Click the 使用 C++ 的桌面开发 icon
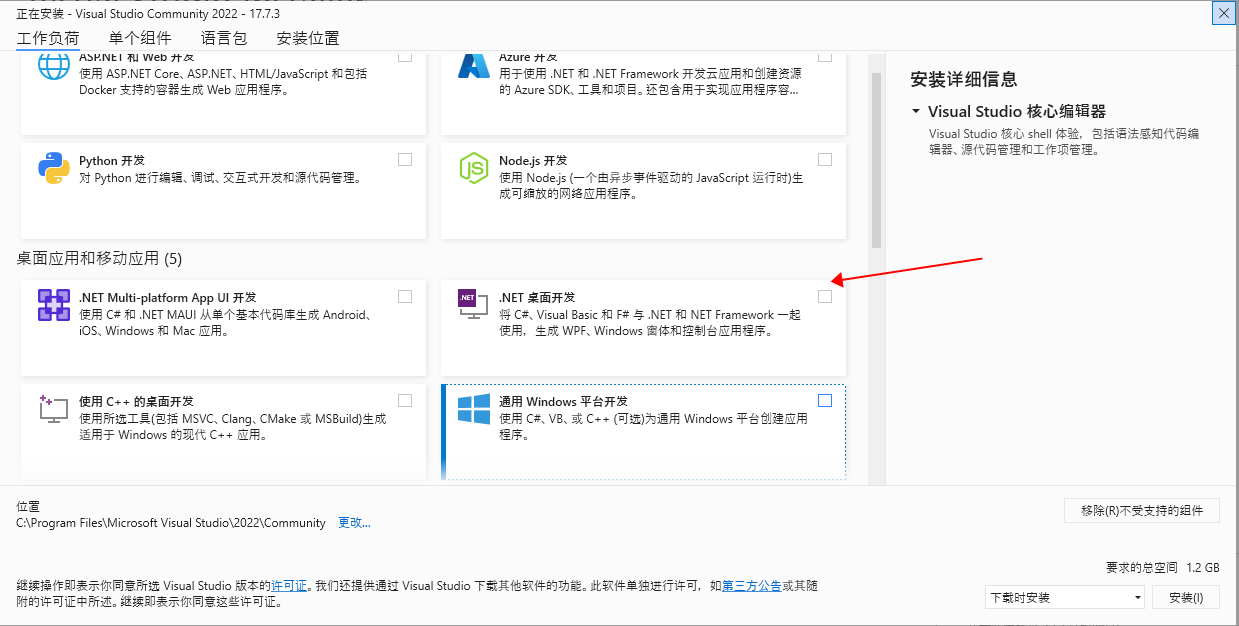 tap(54, 409)
